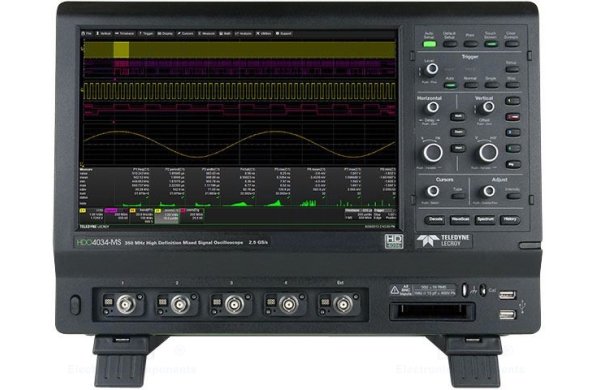This screenshot has height=390, width=600.
Task: Tap the P5 rise(C1) measurement column
Action: point(273,187)
